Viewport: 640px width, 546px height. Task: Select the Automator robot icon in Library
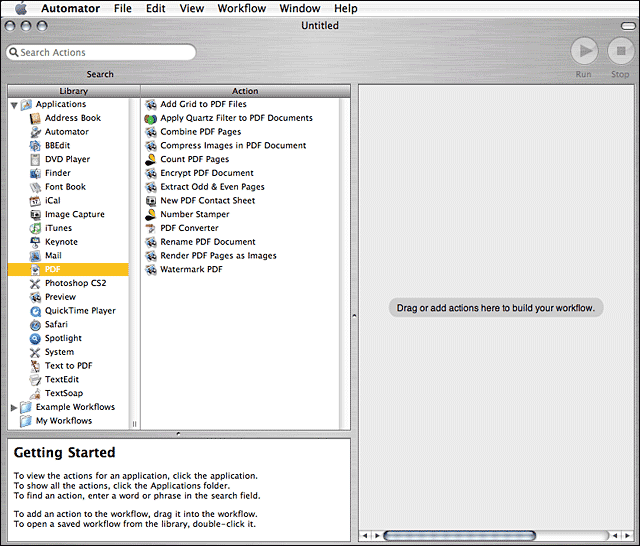pos(35,132)
